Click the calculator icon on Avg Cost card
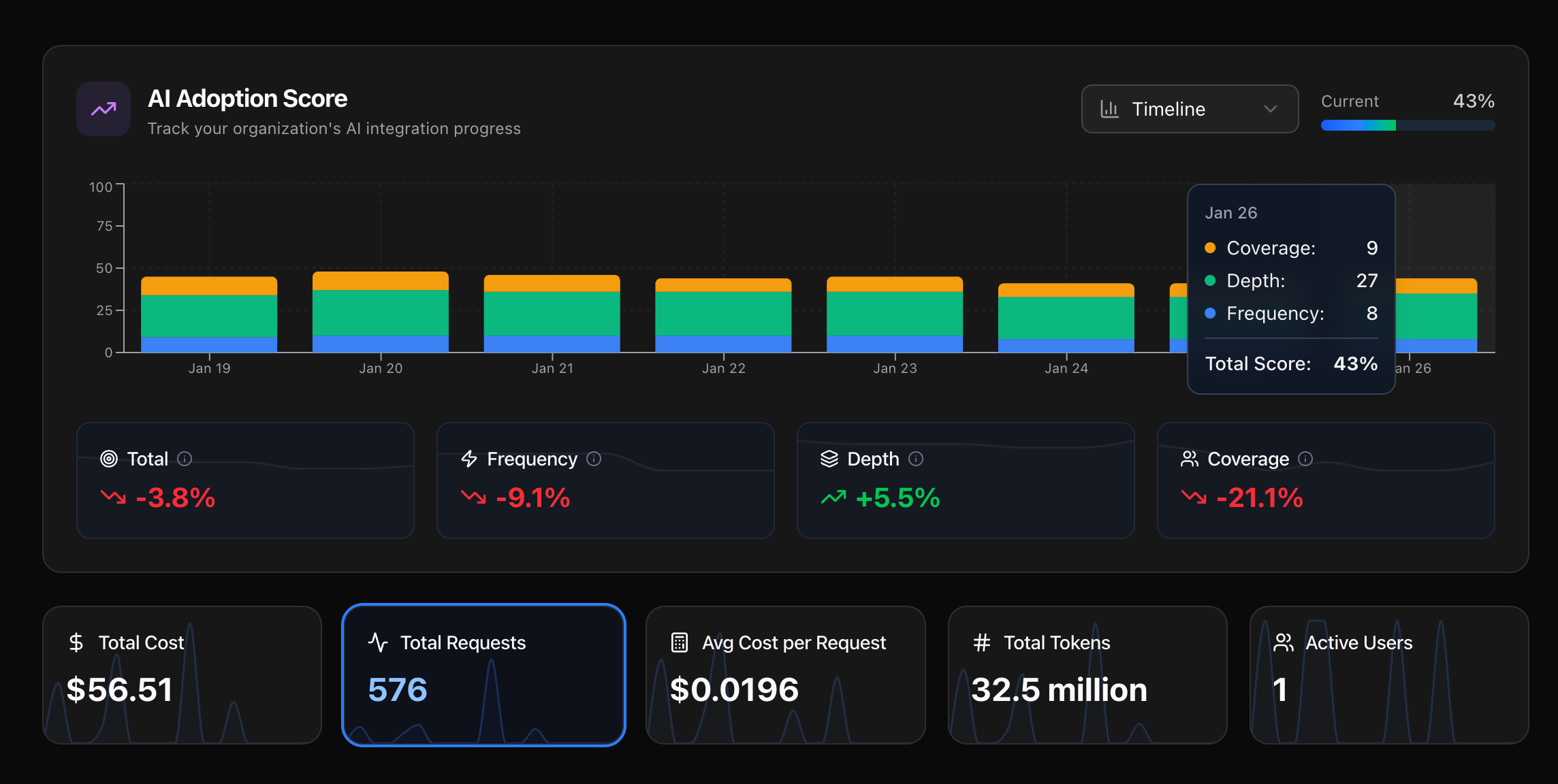1558x784 pixels. (x=680, y=642)
